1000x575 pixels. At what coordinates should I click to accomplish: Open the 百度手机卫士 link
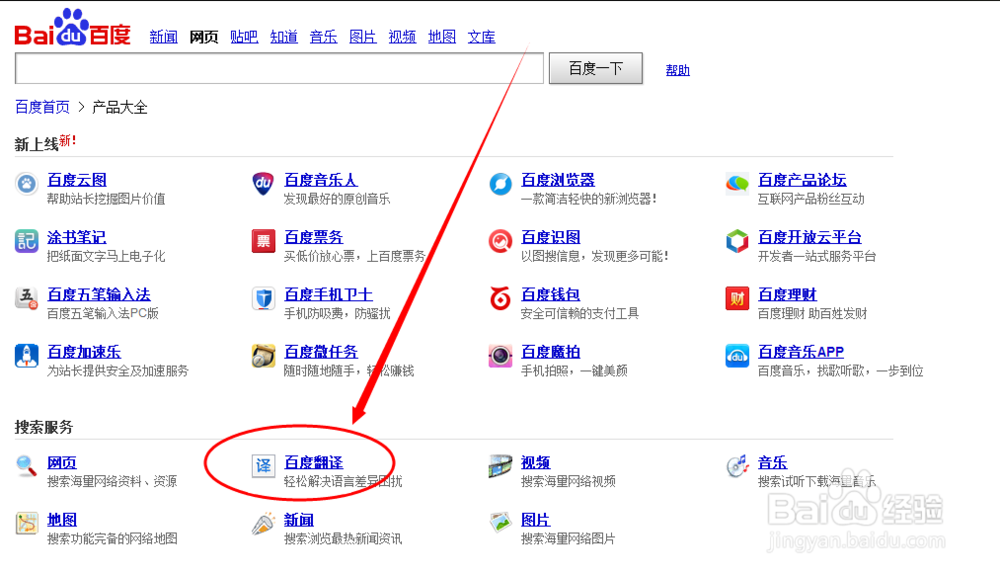coord(328,295)
